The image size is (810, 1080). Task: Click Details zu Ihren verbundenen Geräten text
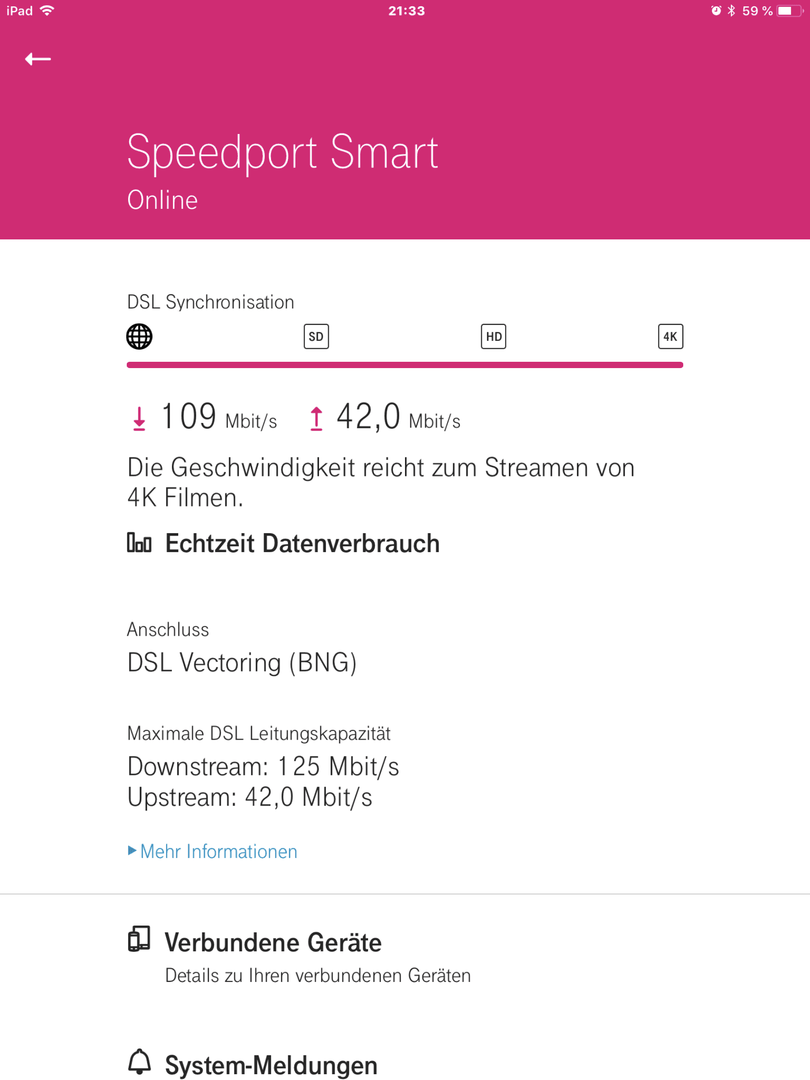coord(318,975)
